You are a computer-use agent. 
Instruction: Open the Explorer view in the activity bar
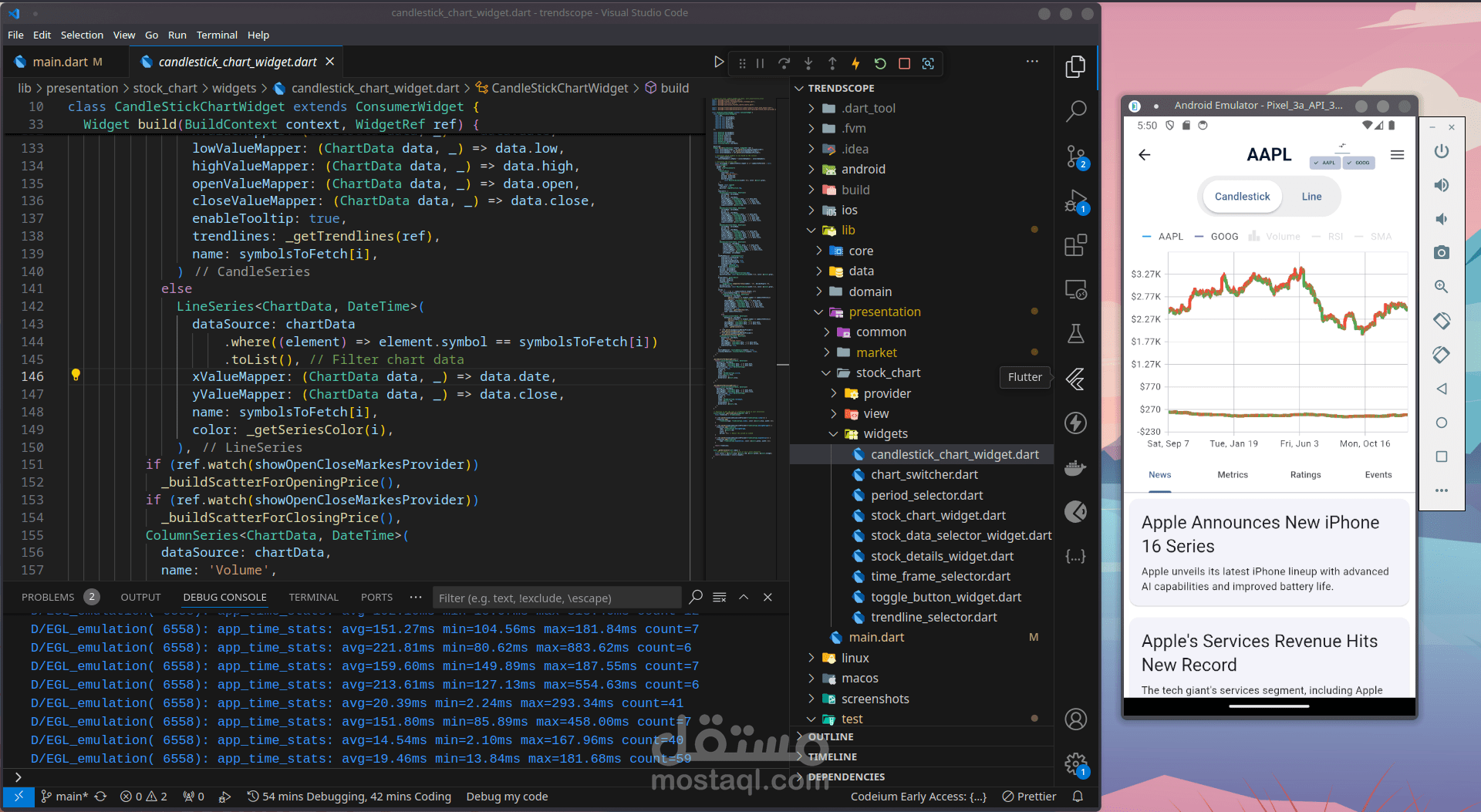tap(1075, 67)
